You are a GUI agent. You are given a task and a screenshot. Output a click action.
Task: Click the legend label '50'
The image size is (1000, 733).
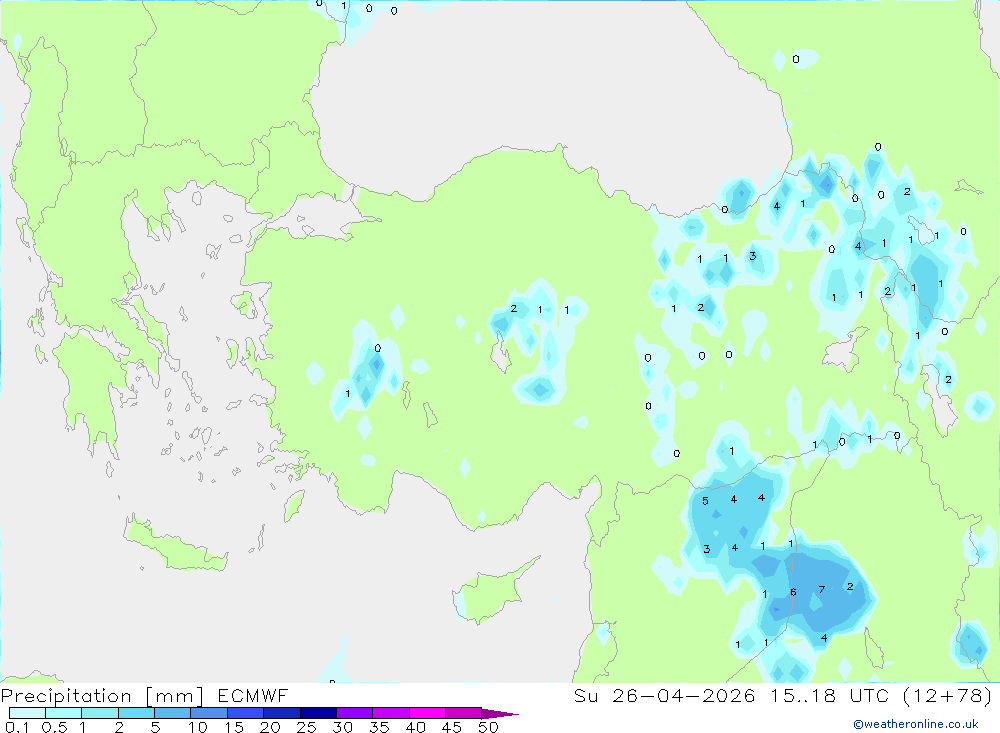click(488, 727)
